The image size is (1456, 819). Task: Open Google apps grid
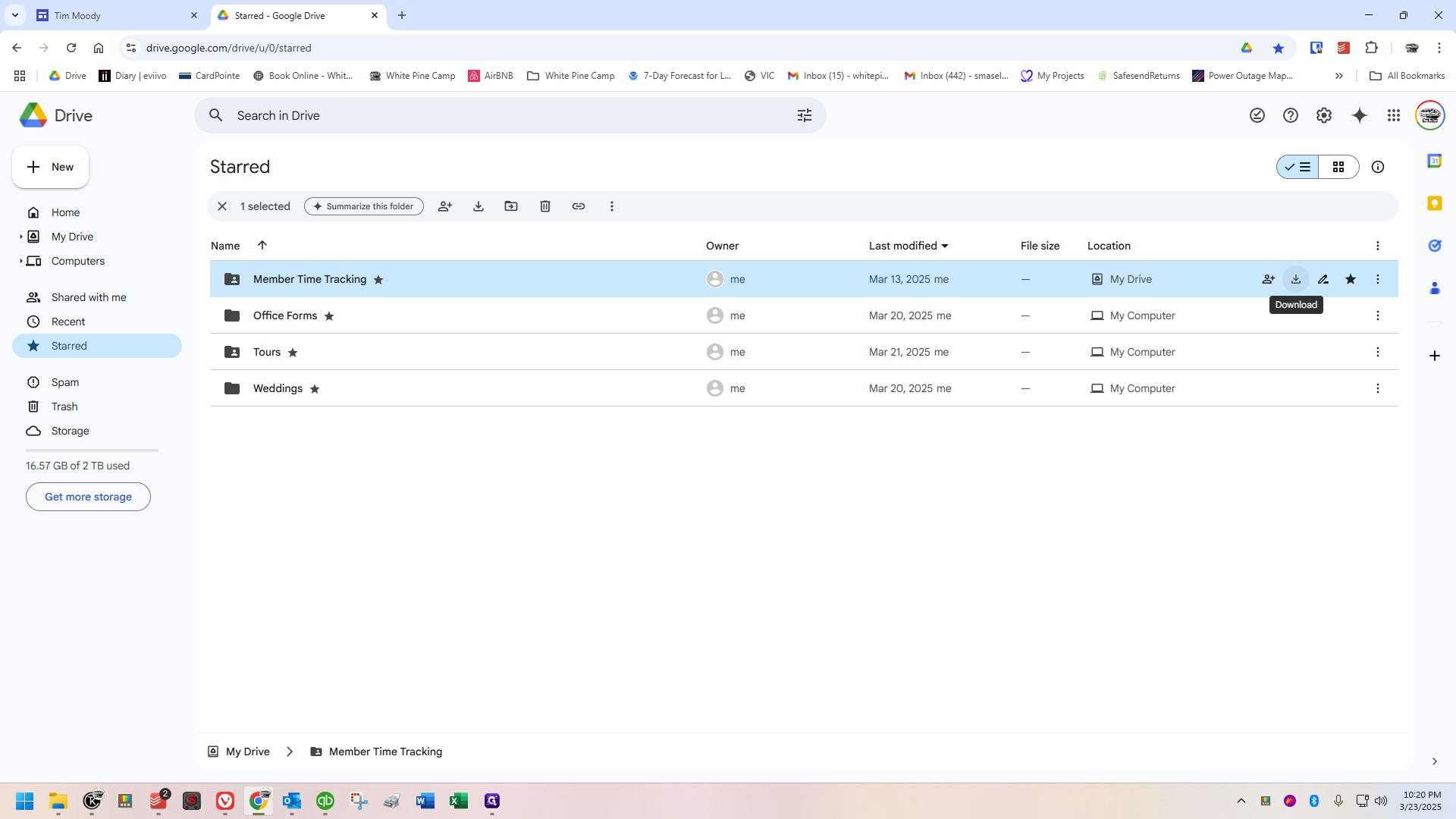pyautogui.click(x=1394, y=115)
